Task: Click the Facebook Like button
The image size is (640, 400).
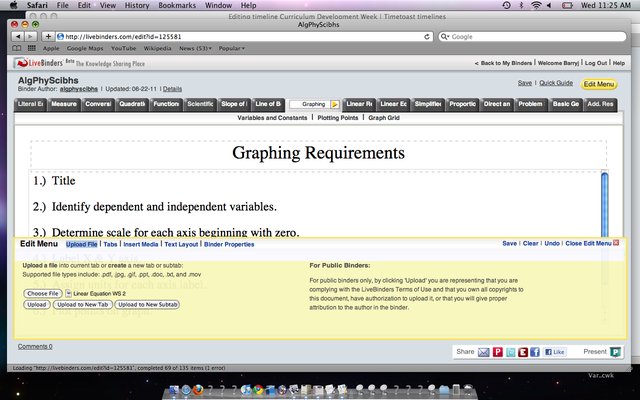Action: 555,352
